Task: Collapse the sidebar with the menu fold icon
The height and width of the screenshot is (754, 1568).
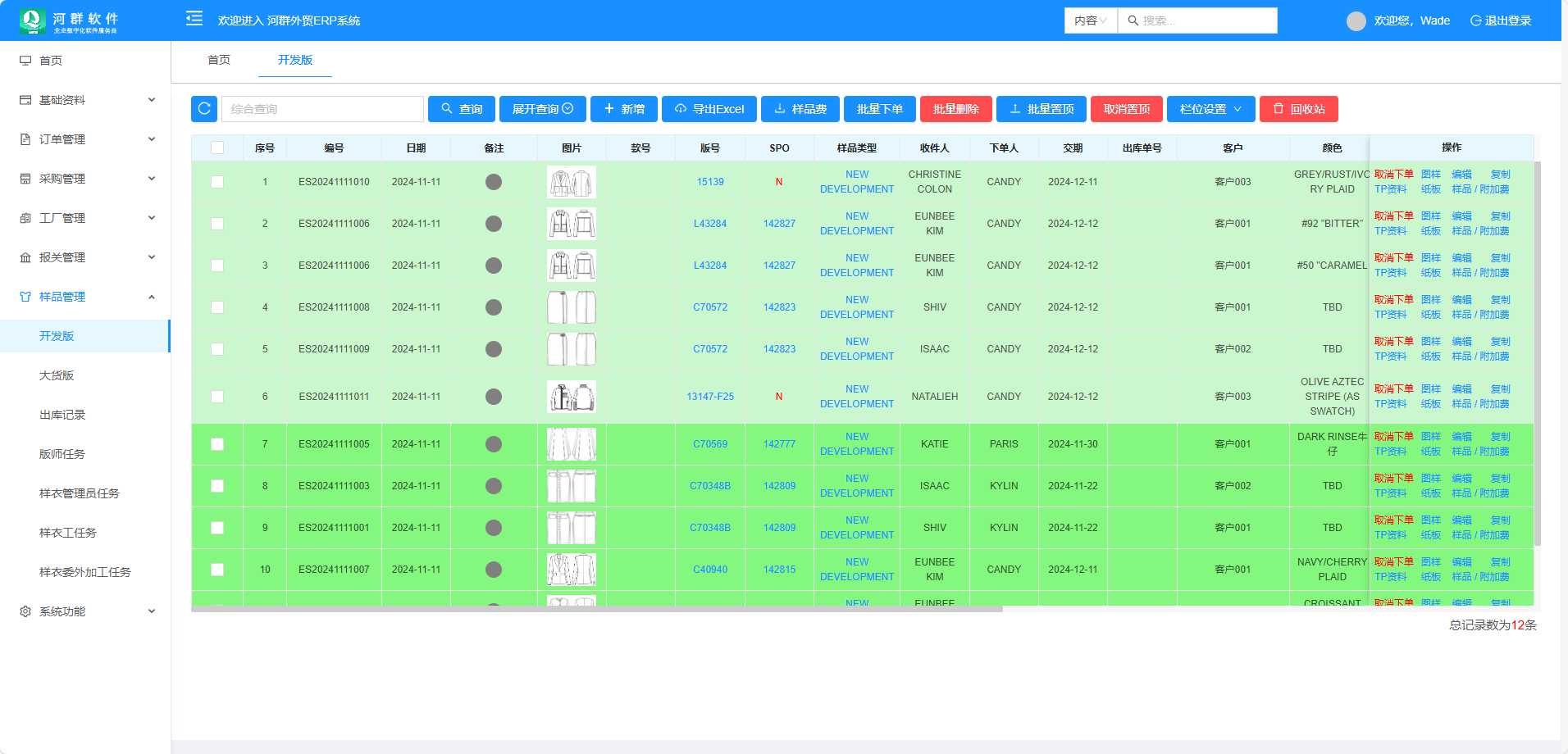Action: [194, 19]
